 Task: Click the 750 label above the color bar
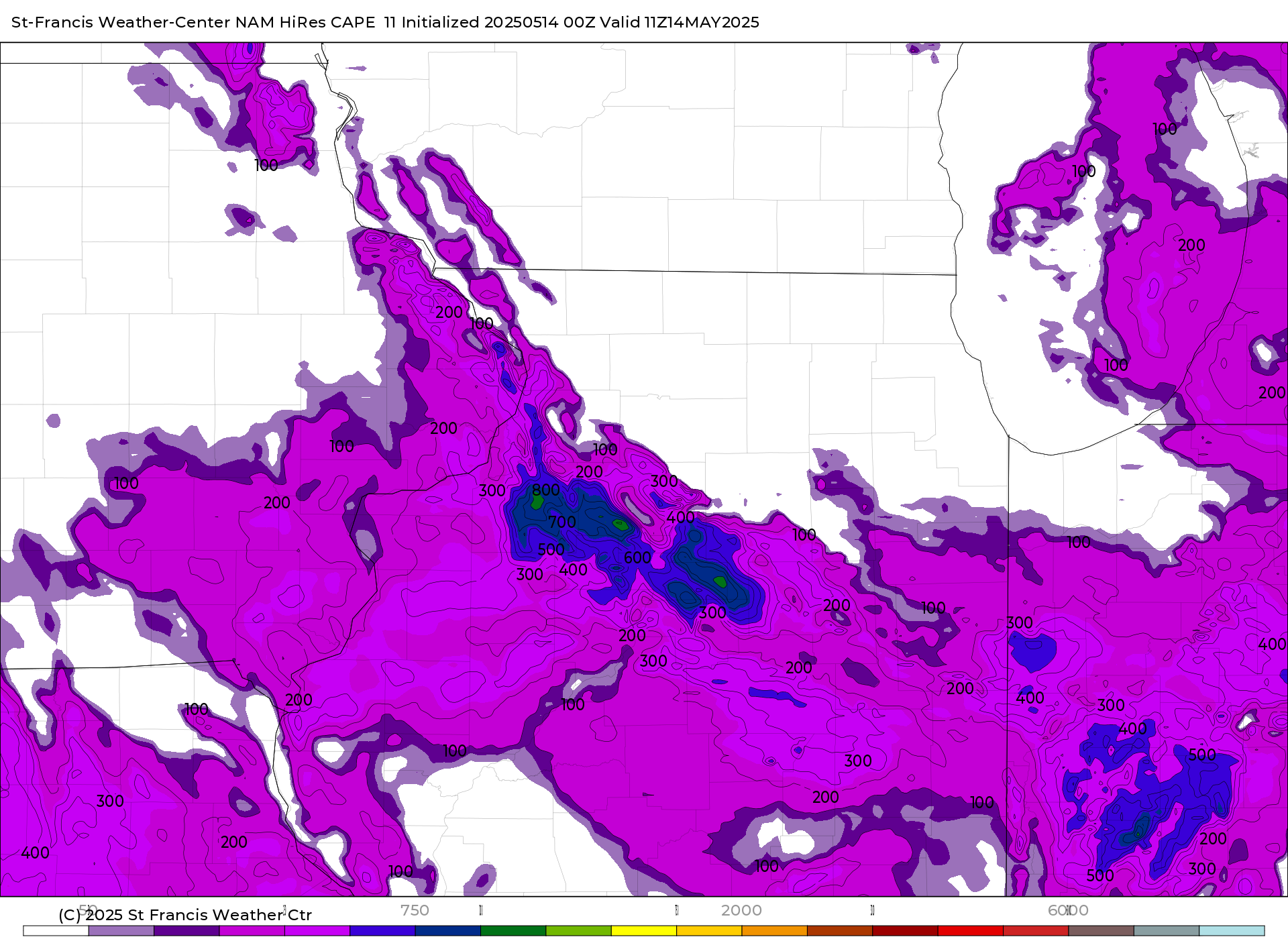[415, 910]
